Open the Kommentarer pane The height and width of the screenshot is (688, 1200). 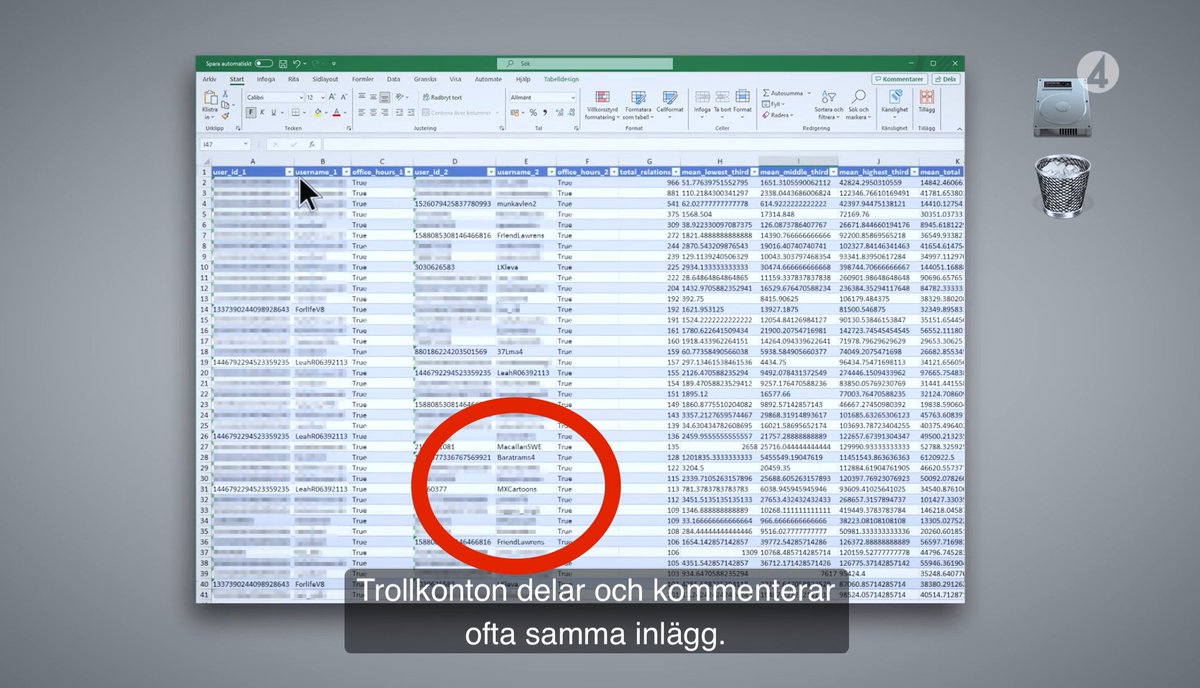(899, 79)
